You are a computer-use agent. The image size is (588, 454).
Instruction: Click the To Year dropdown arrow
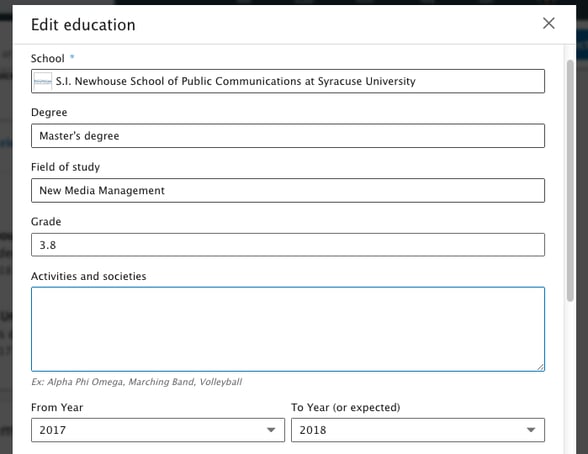[x=531, y=430]
